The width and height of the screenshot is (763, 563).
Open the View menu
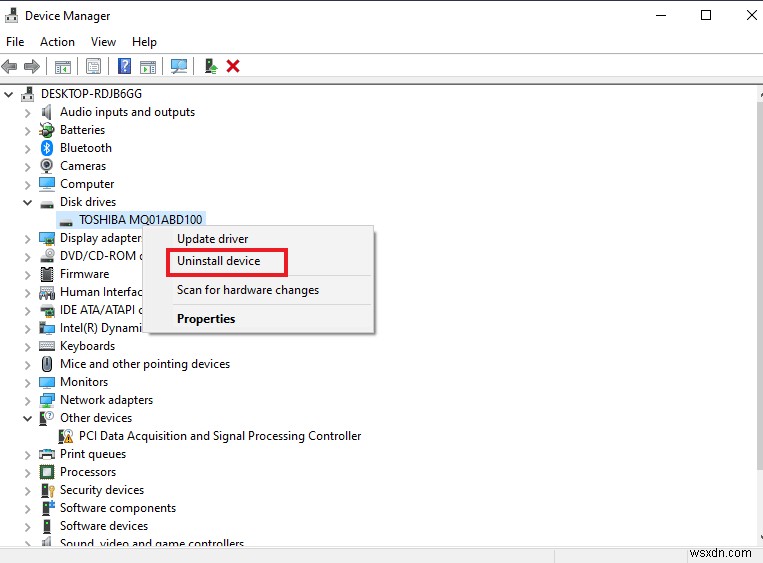tap(103, 42)
